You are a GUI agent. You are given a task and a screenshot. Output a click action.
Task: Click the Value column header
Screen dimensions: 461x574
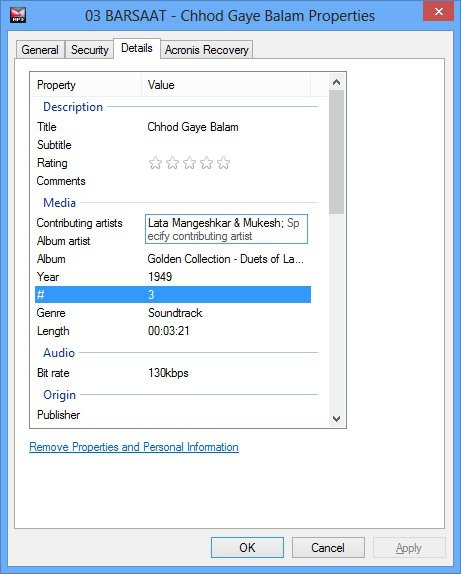coord(226,85)
